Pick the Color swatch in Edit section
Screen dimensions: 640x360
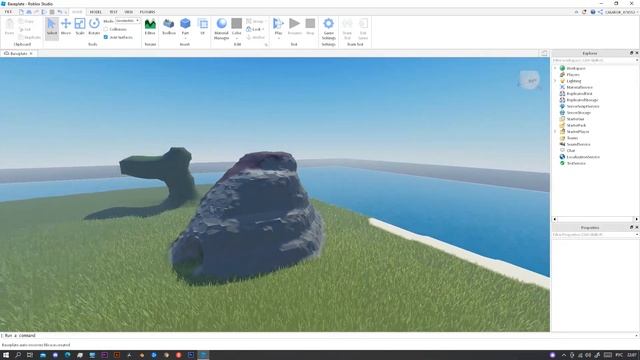pyautogui.click(x=237, y=23)
